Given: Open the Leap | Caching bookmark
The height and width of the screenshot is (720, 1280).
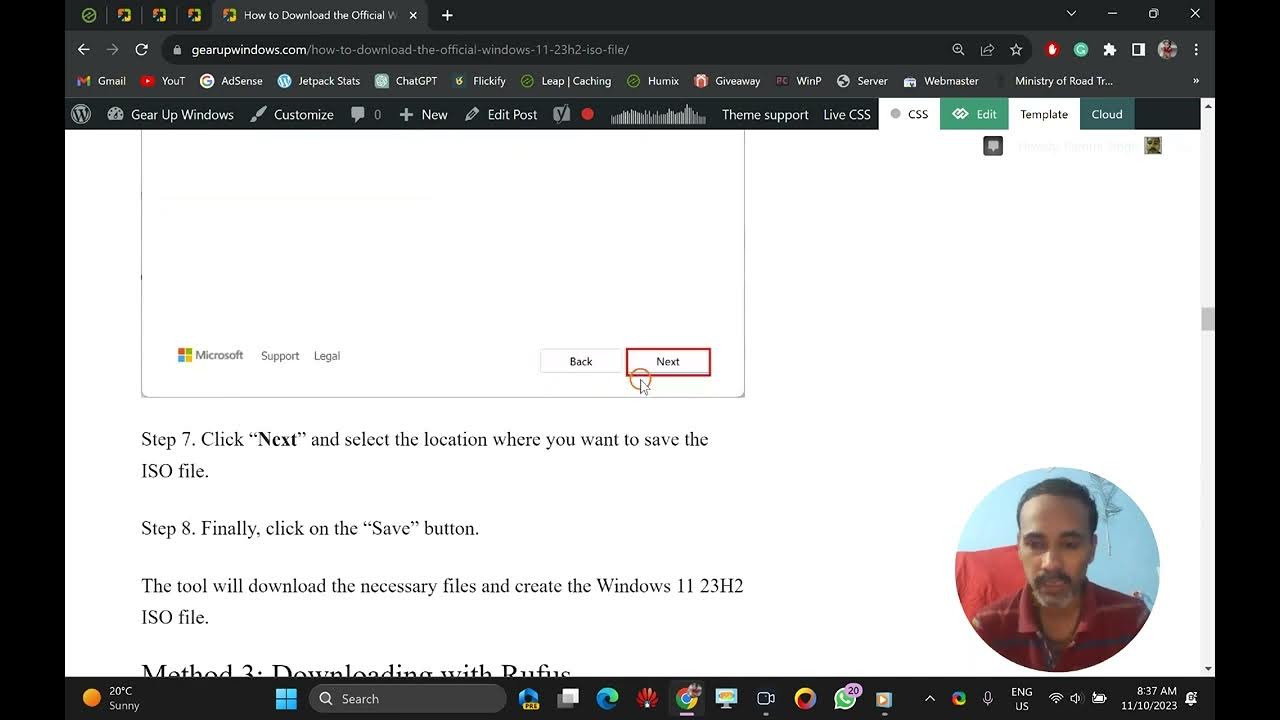Looking at the screenshot, I should pyautogui.click(x=565, y=81).
